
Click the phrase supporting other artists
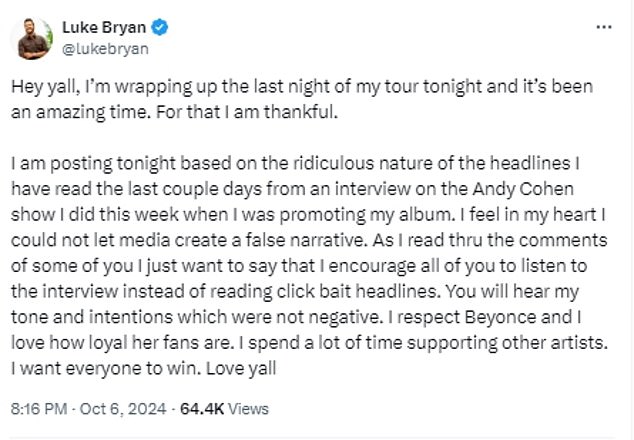click(x=507, y=343)
